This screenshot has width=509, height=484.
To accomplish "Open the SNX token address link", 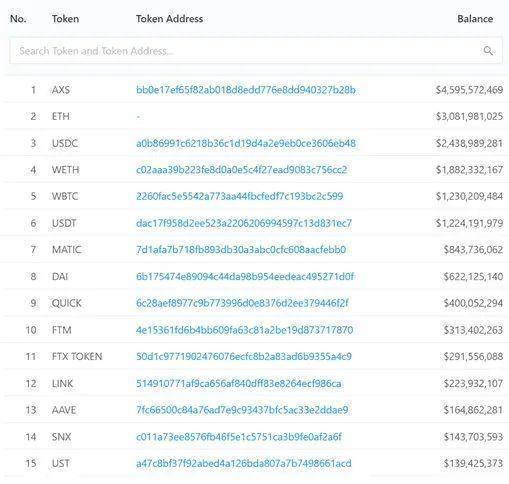I will pos(239,437).
